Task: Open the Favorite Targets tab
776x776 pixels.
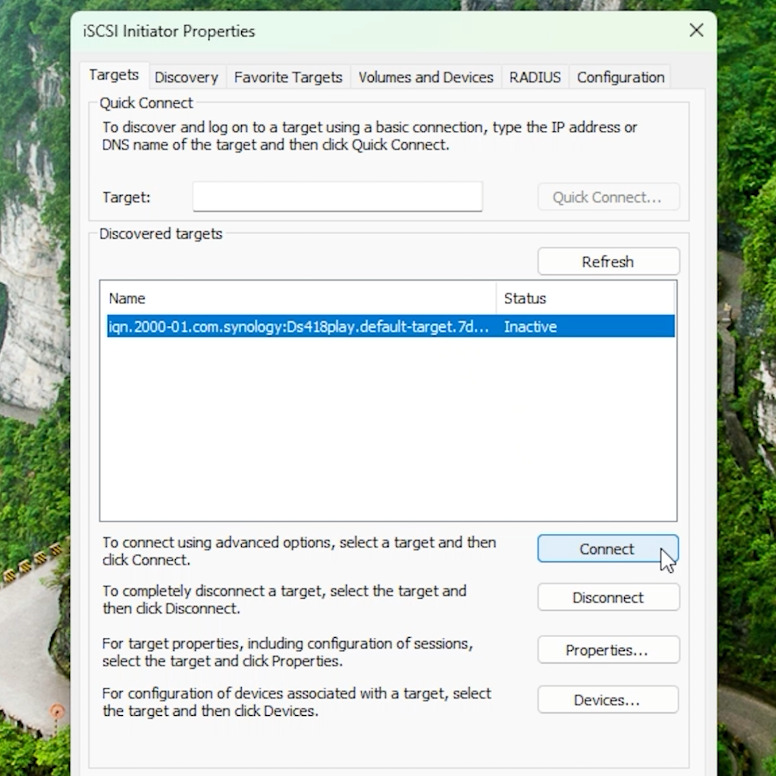Action: [x=288, y=77]
